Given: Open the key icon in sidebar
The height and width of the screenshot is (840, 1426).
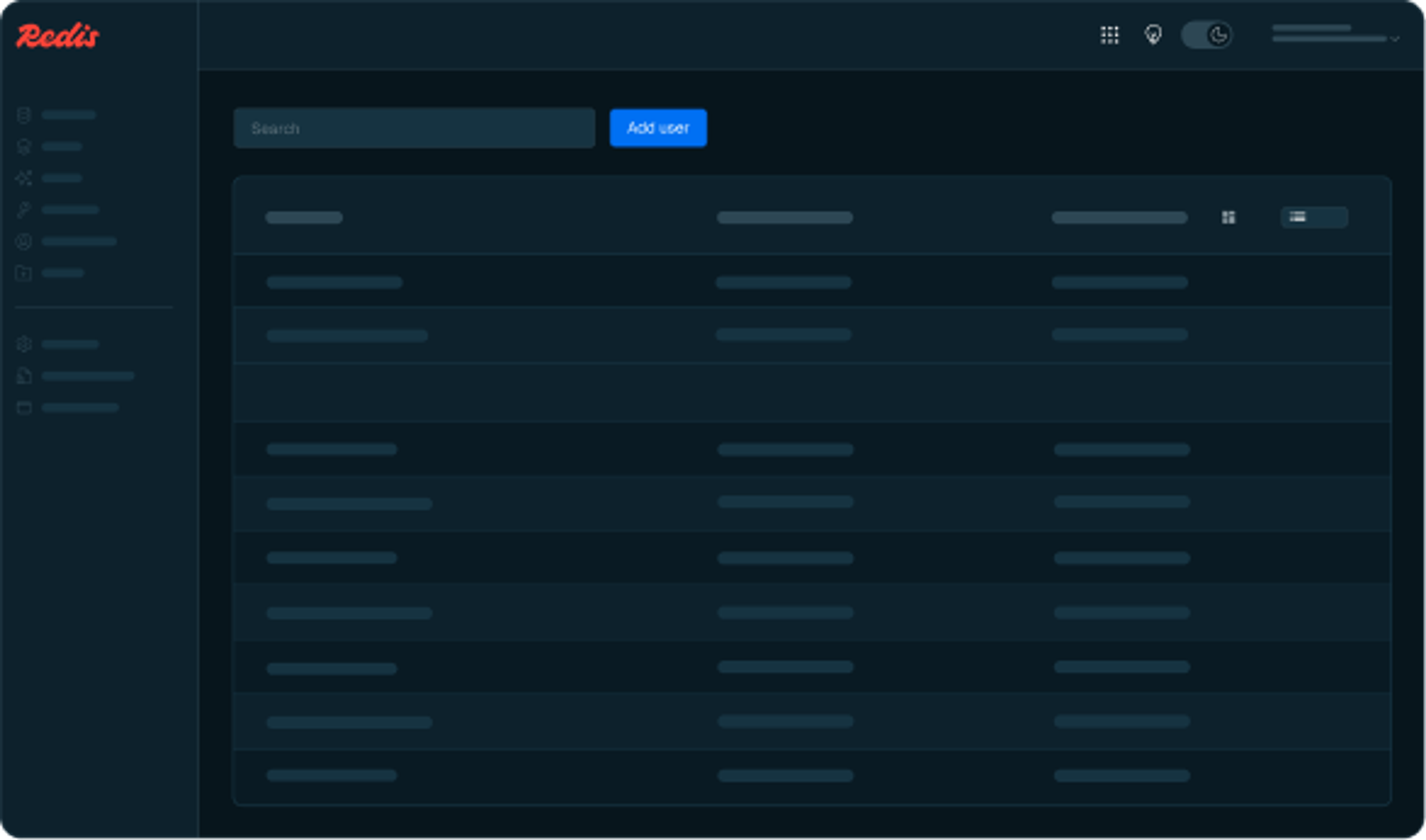Looking at the screenshot, I should [23, 210].
